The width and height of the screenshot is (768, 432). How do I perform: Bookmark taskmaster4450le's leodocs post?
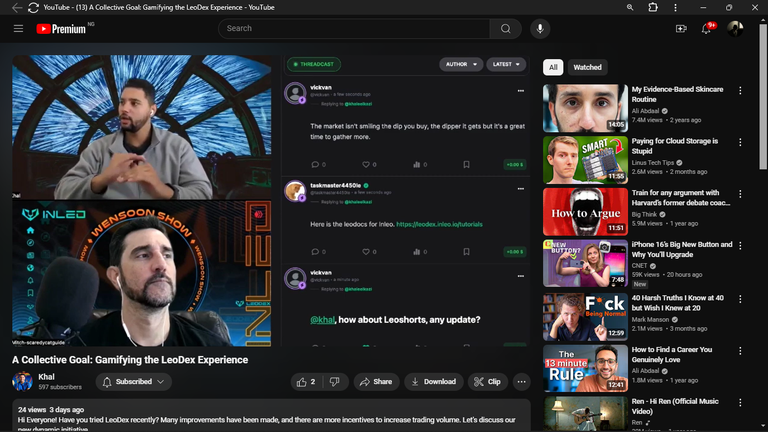tap(466, 252)
